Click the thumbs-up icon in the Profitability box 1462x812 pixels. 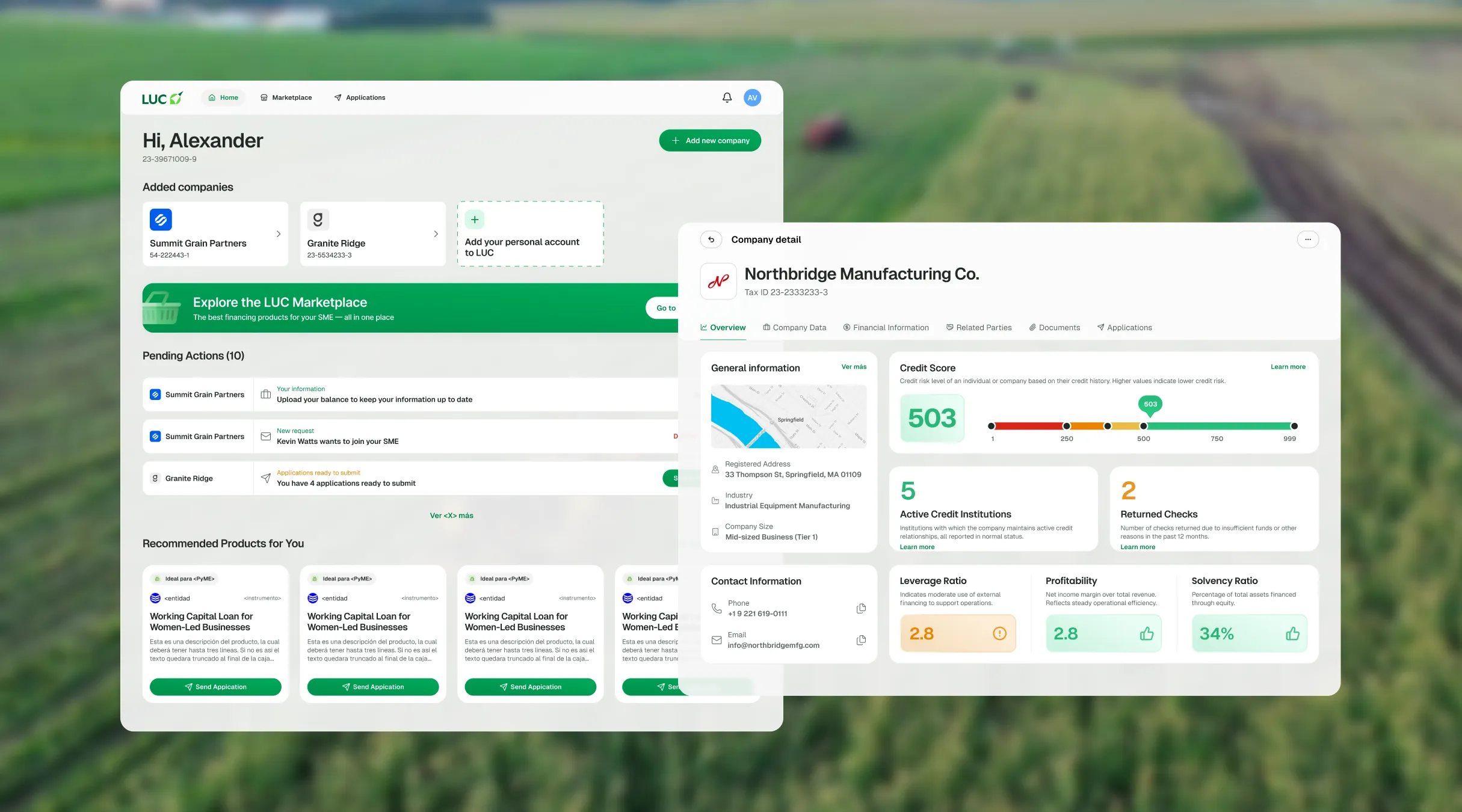pos(1146,633)
